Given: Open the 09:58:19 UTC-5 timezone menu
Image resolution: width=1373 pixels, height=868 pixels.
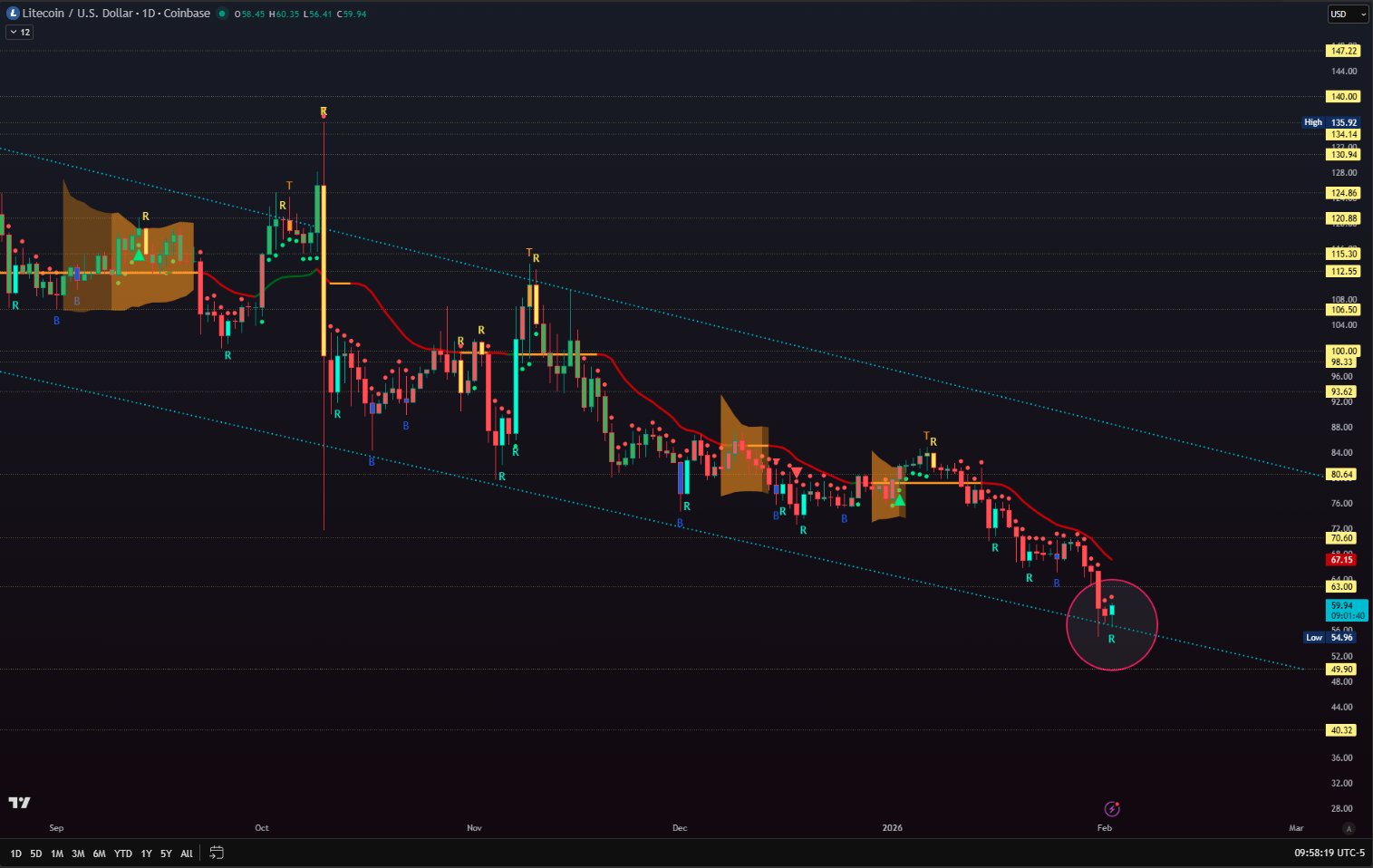Looking at the screenshot, I should pyautogui.click(x=1329, y=853).
